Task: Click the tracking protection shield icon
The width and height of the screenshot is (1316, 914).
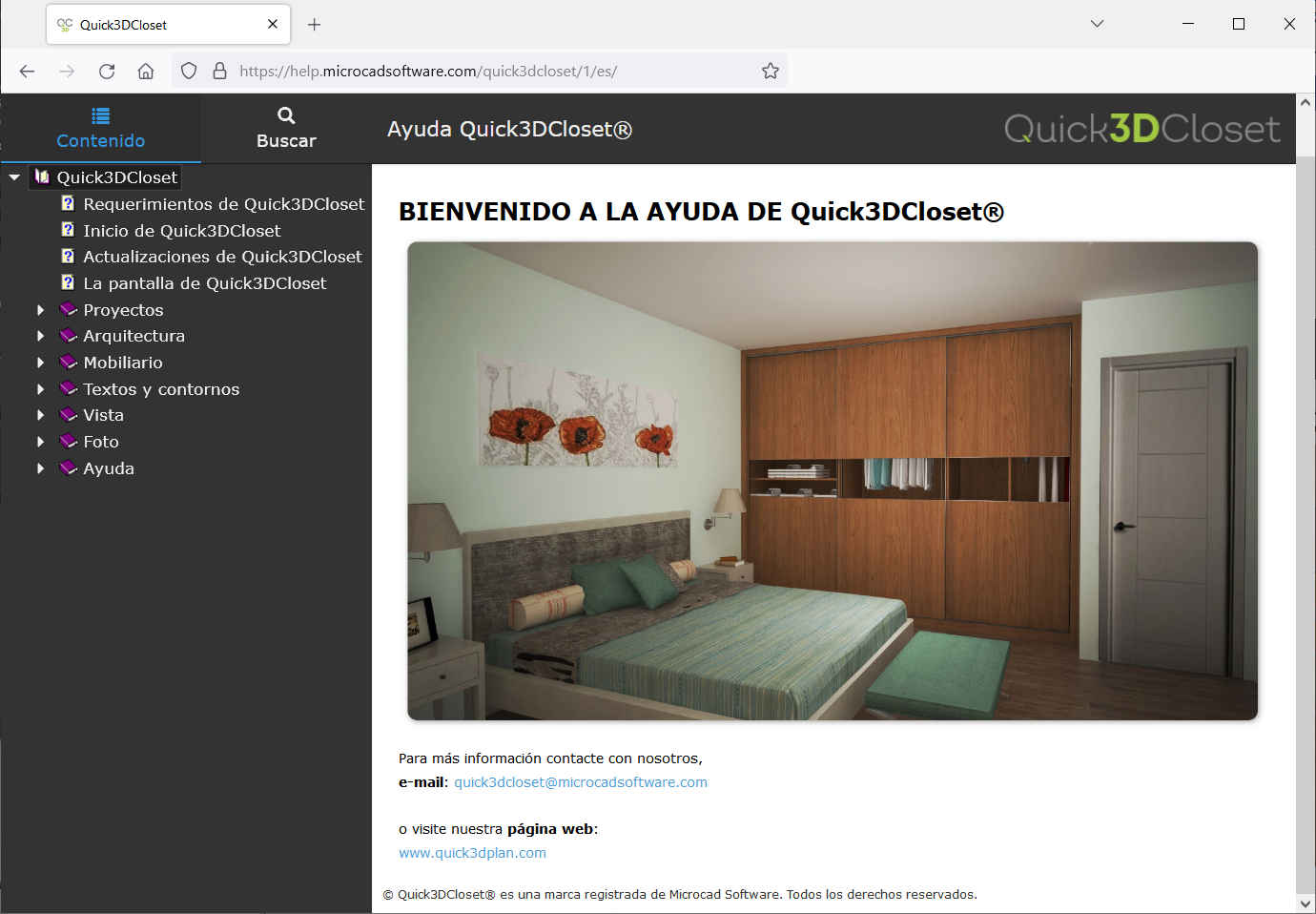Action: [189, 71]
